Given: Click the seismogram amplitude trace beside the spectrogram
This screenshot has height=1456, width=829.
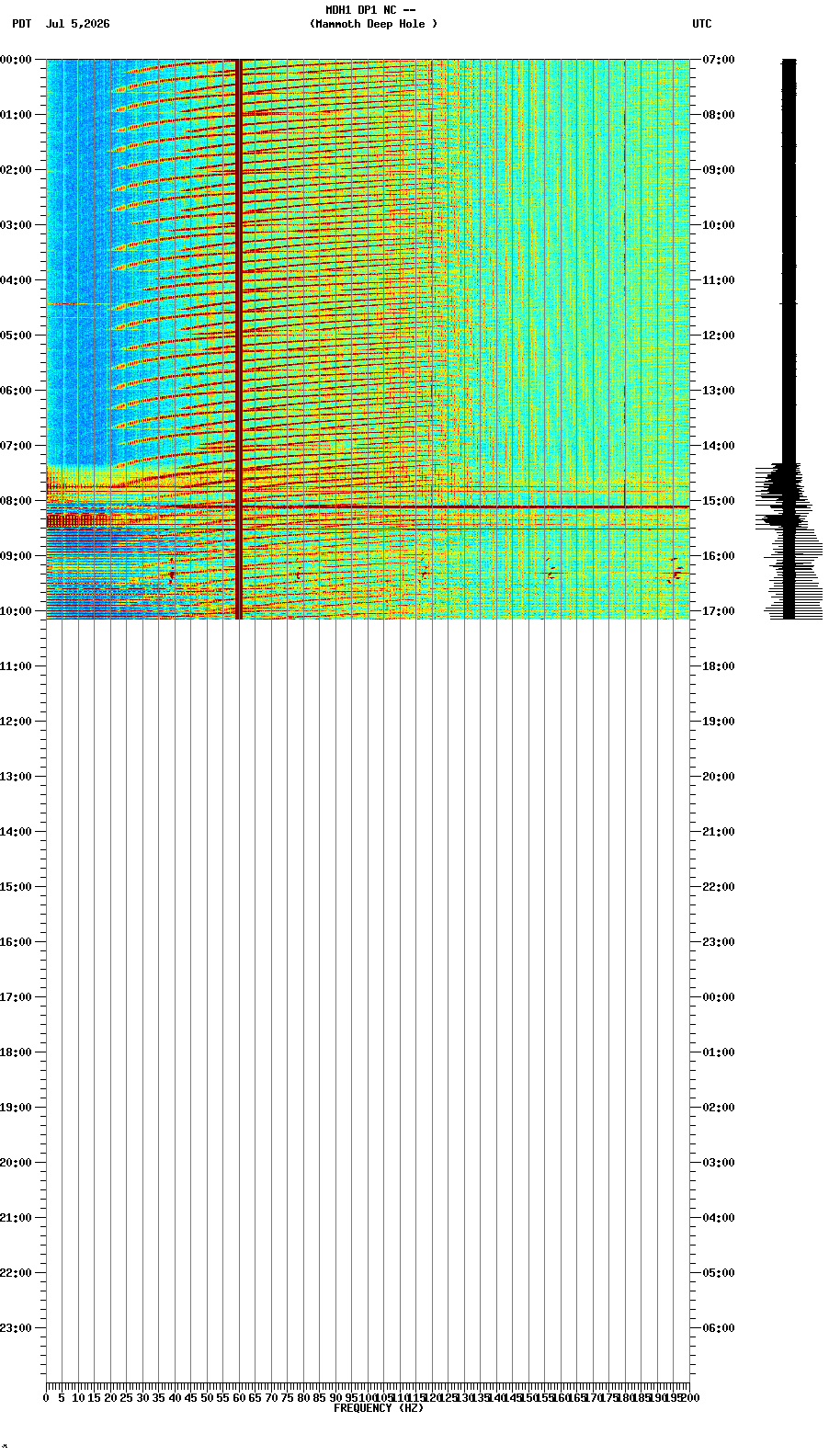Looking at the screenshot, I should coord(789,338).
